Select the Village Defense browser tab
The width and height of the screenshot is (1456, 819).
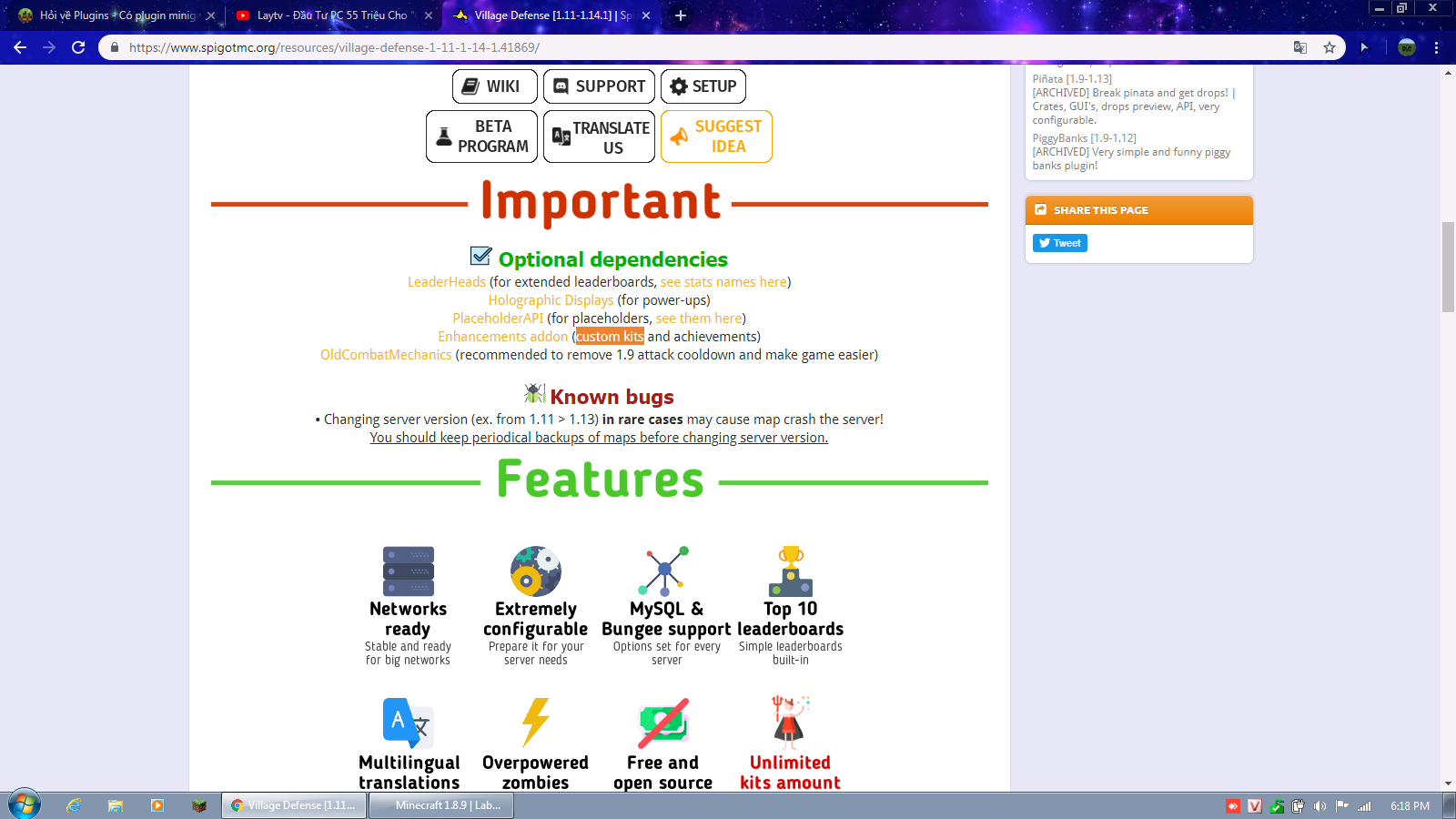(551, 15)
